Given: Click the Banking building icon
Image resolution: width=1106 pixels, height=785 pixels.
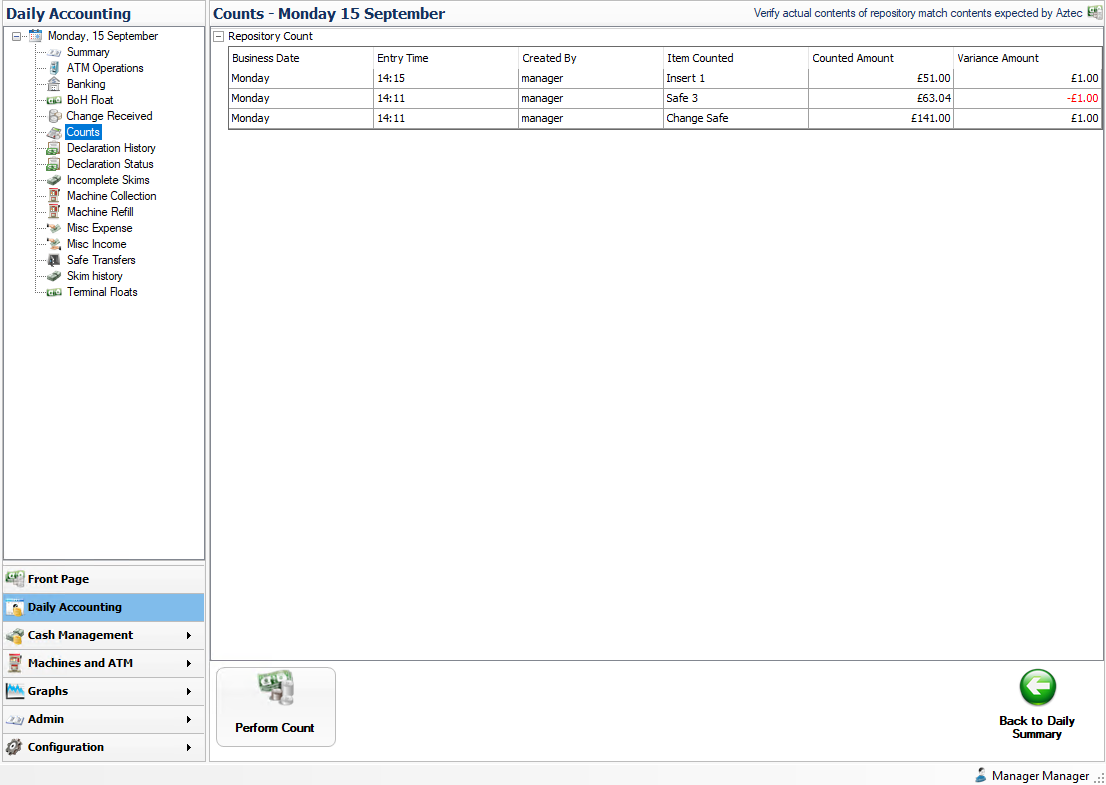Looking at the screenshot, I should point(55,84).
